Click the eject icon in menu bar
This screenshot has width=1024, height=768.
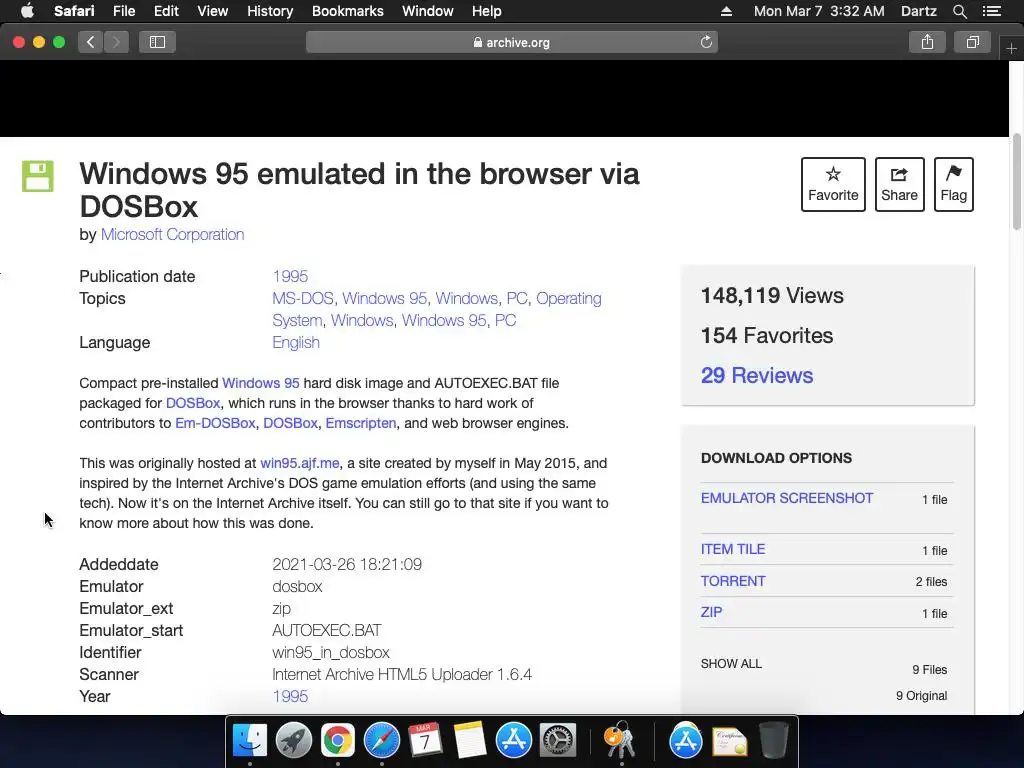(726, 11)
